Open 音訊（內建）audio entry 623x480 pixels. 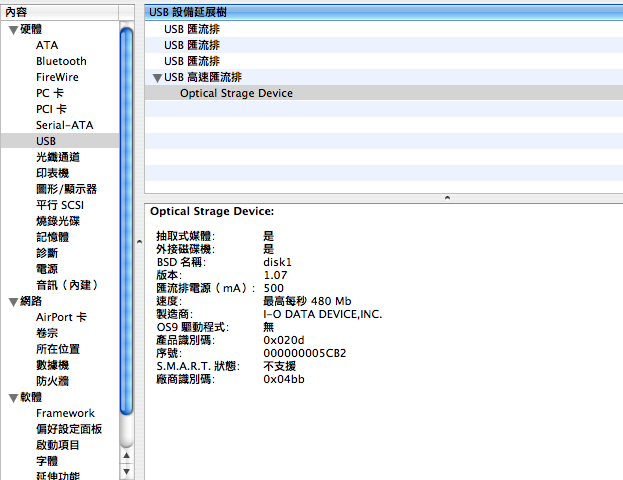(x=67, y=285)
